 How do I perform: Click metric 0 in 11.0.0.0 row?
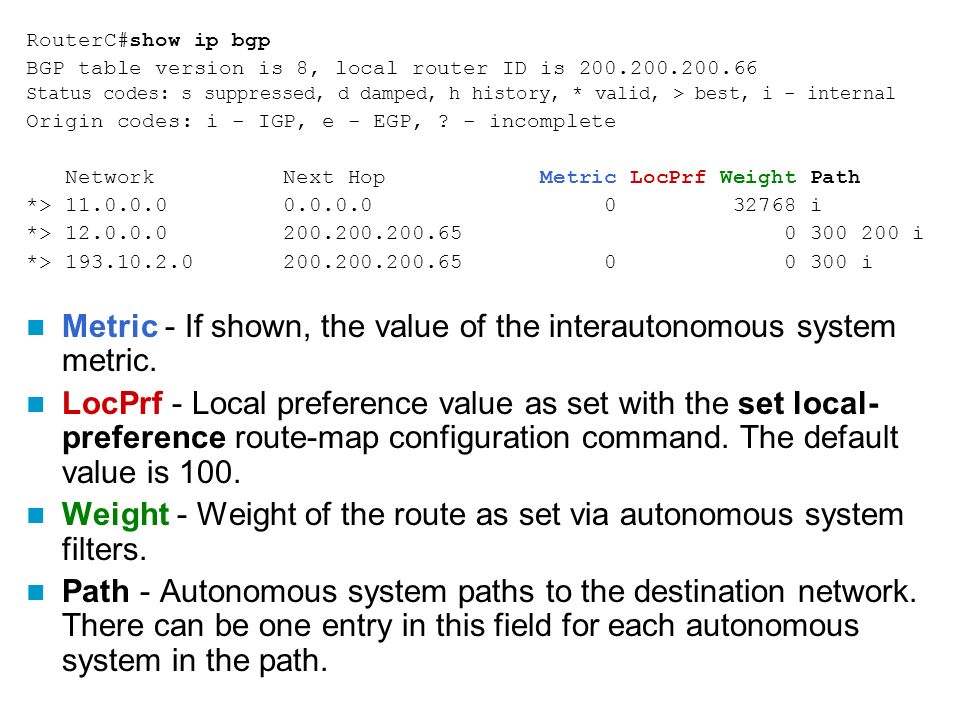[x=610, y=205]
